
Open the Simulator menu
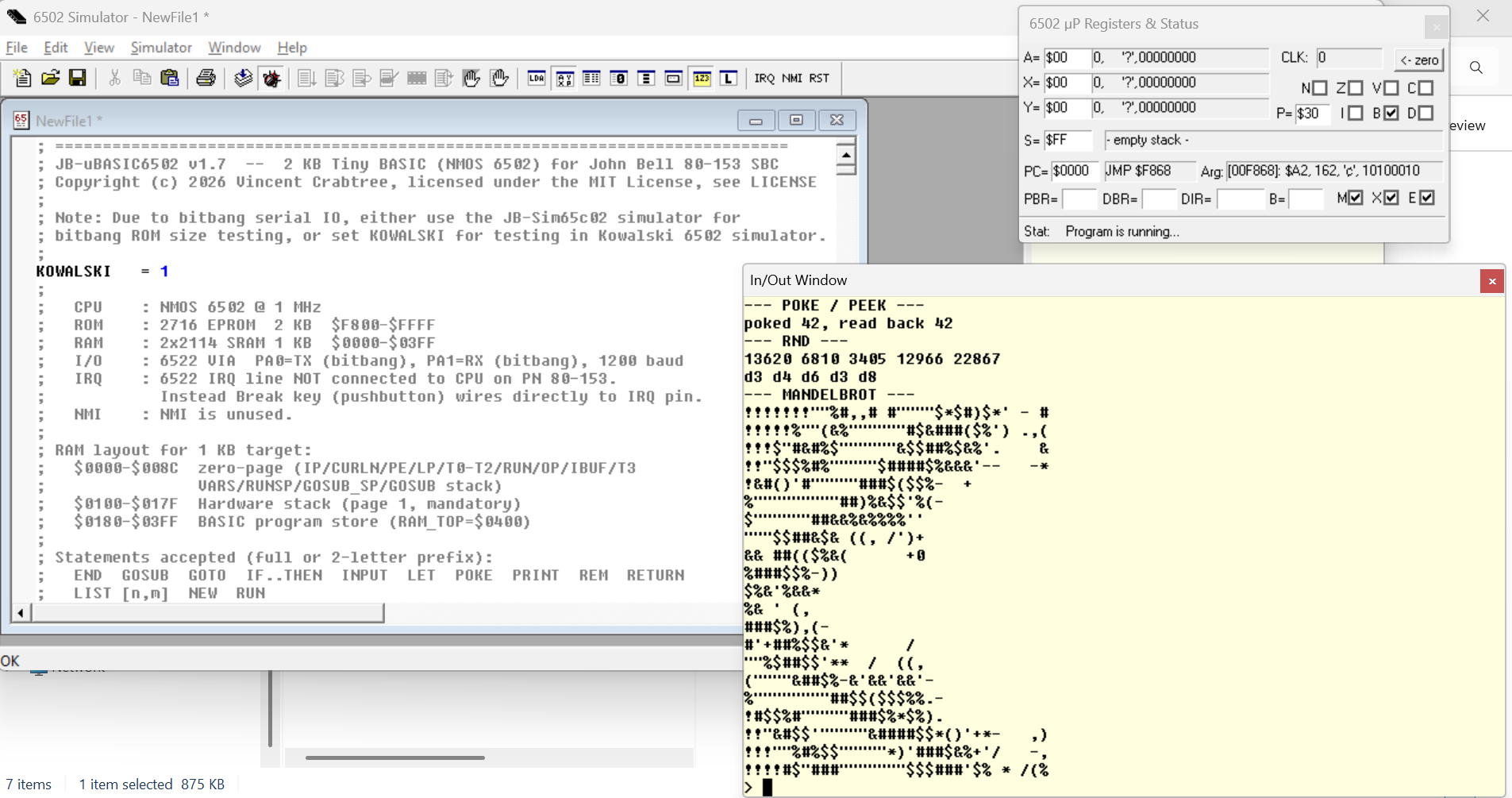click(161, 48)
